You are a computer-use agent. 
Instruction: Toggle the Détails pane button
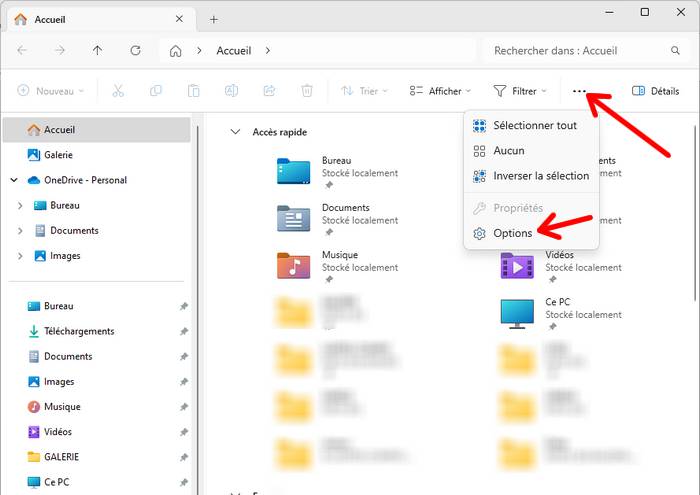(x=655, y=91)
